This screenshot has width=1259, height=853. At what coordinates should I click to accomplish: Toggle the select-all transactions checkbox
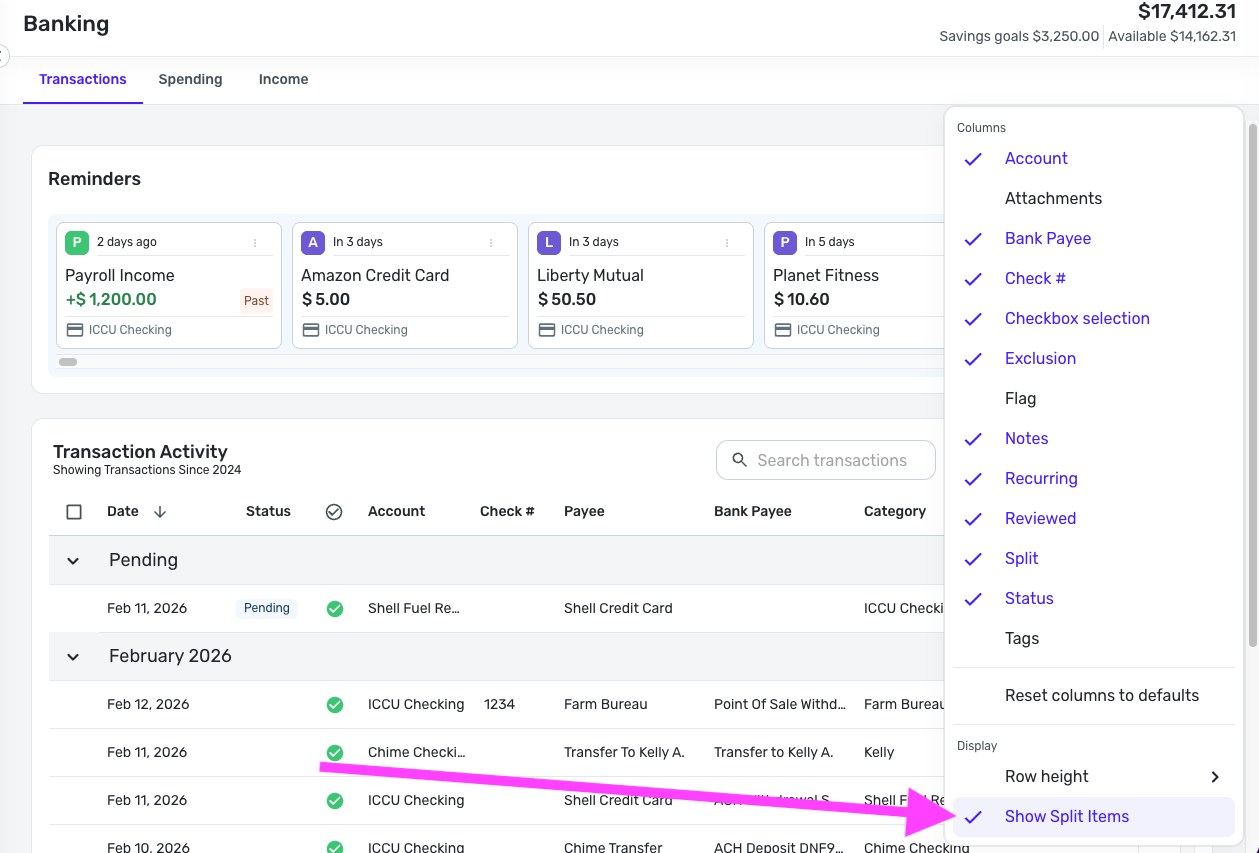point(74,512)
